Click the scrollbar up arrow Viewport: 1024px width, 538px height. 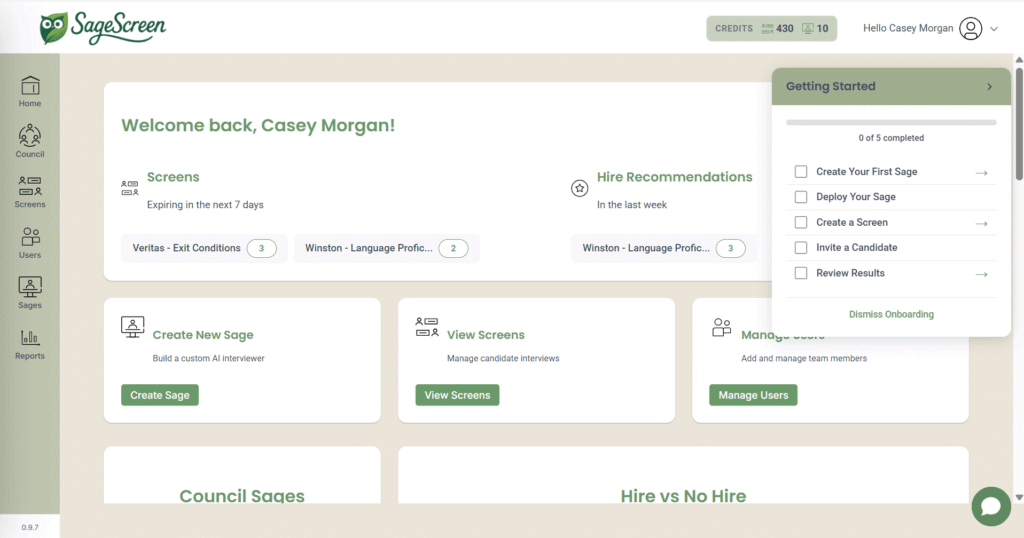(x=1019, y=59)
